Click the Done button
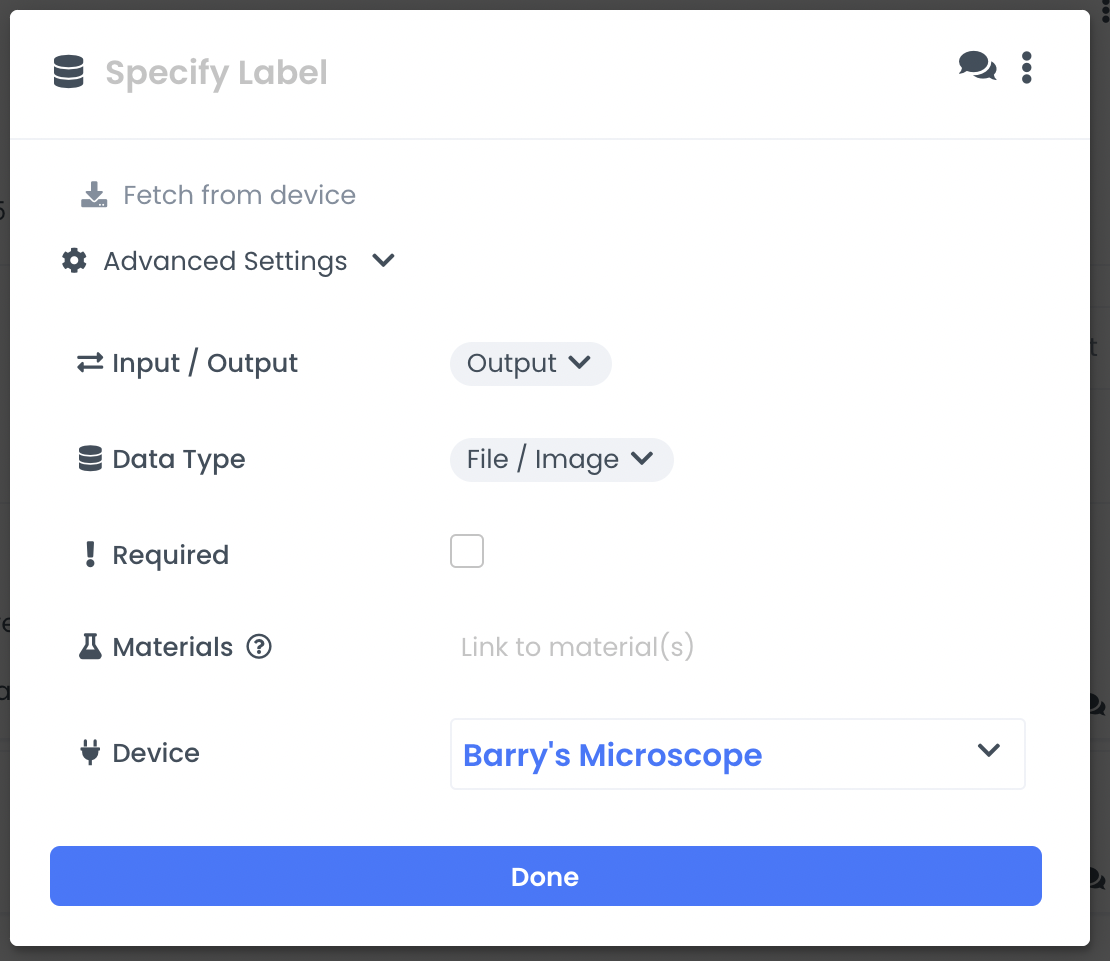 pos(545,876)
